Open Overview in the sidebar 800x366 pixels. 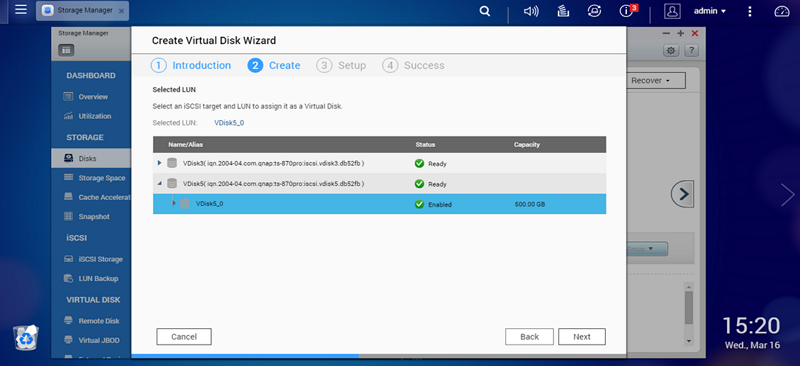tap(93, 96)
